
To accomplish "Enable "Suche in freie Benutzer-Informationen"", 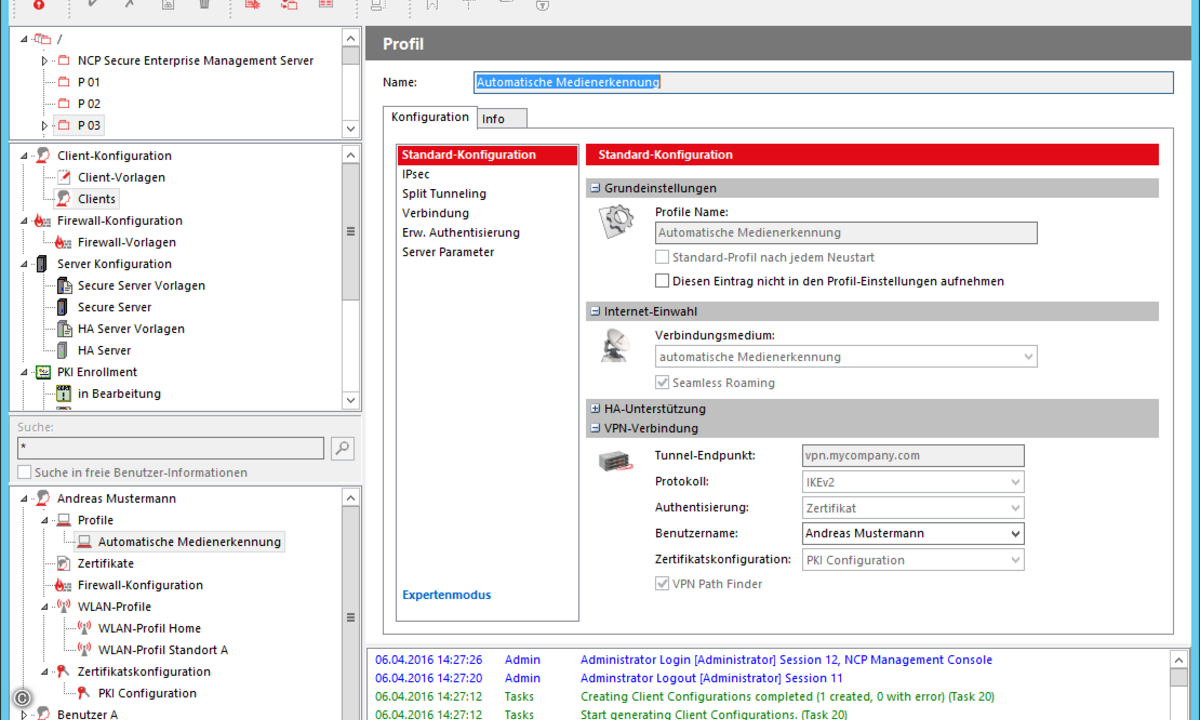I will (x=24, y=472).
